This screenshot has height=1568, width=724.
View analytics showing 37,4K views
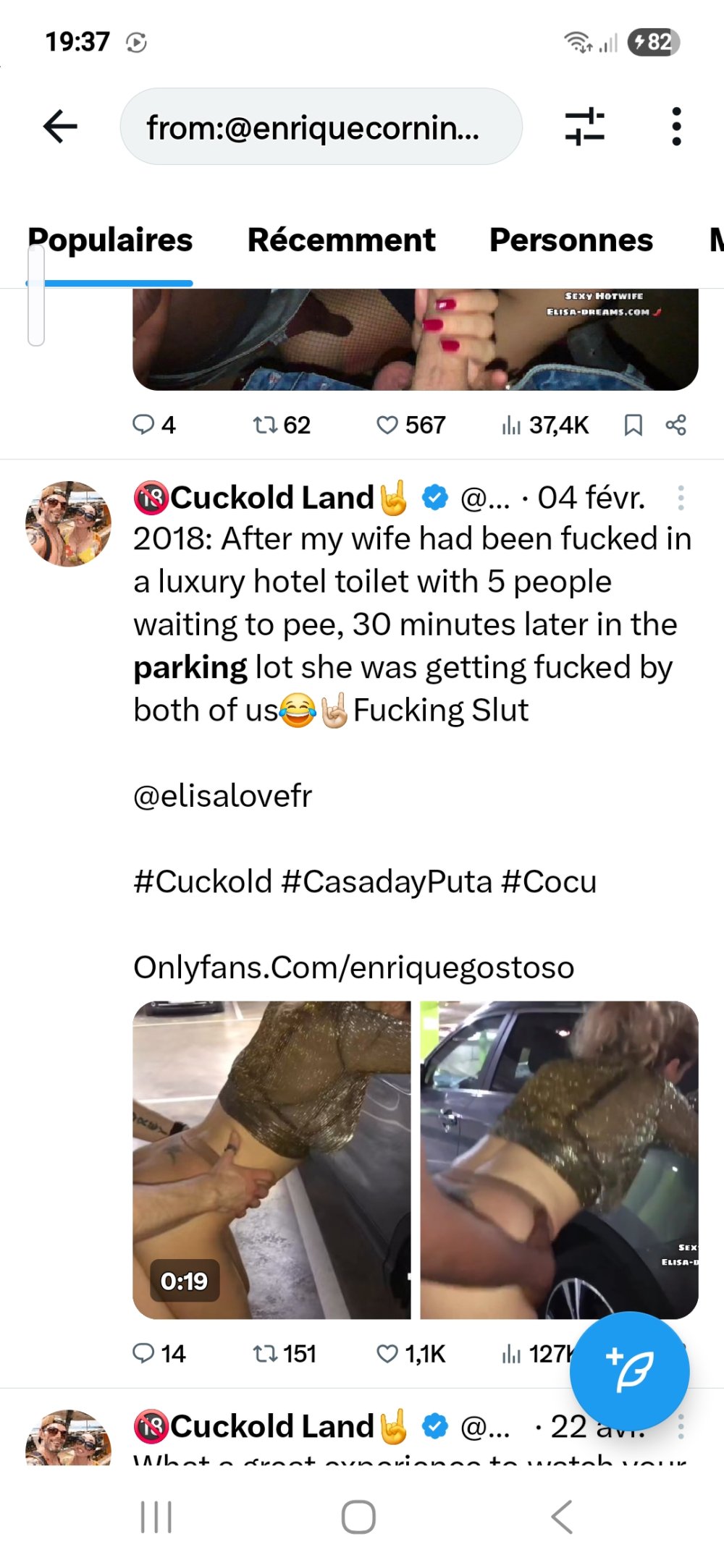(545, 425)
